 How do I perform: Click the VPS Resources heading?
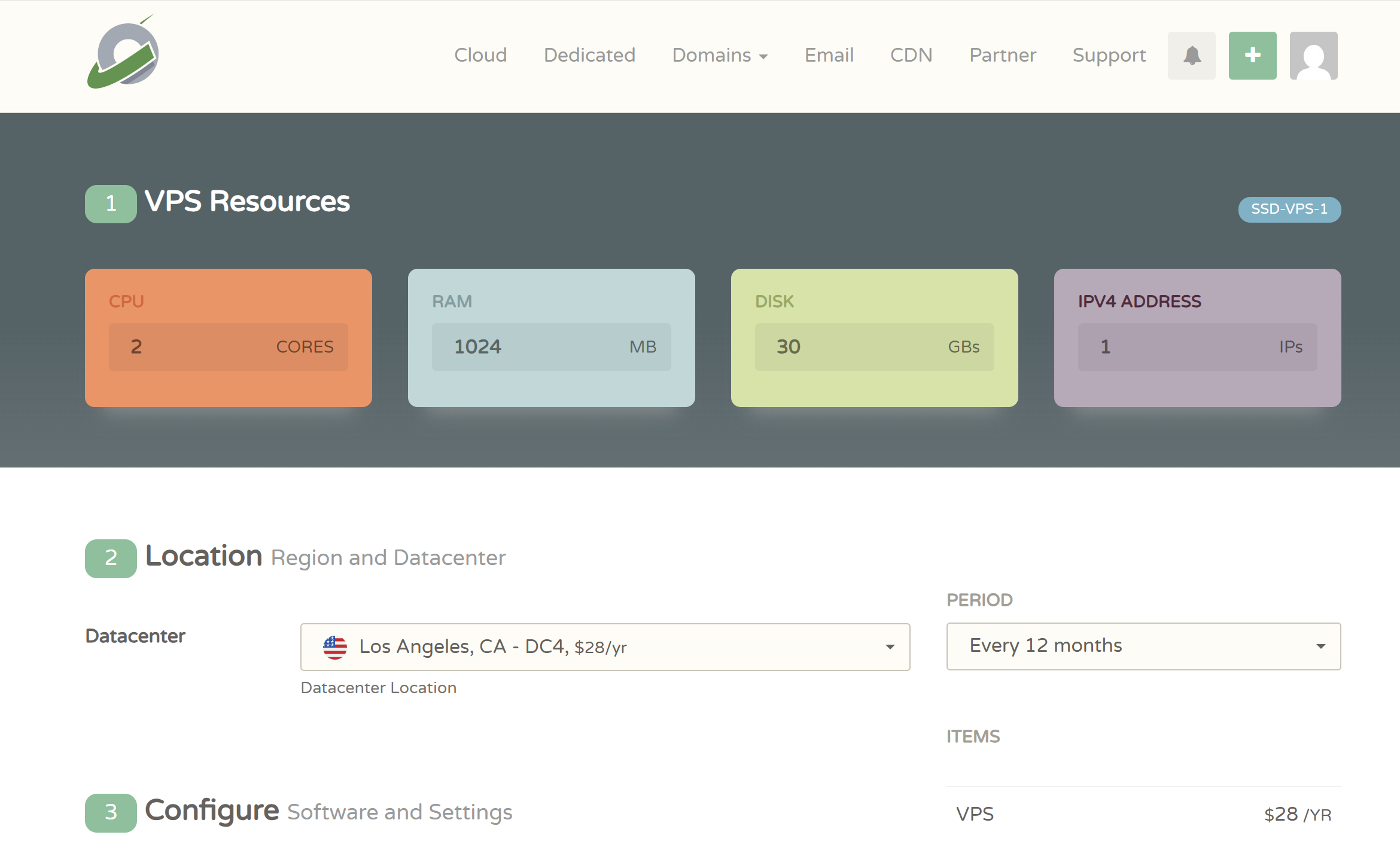click(247, 202)
